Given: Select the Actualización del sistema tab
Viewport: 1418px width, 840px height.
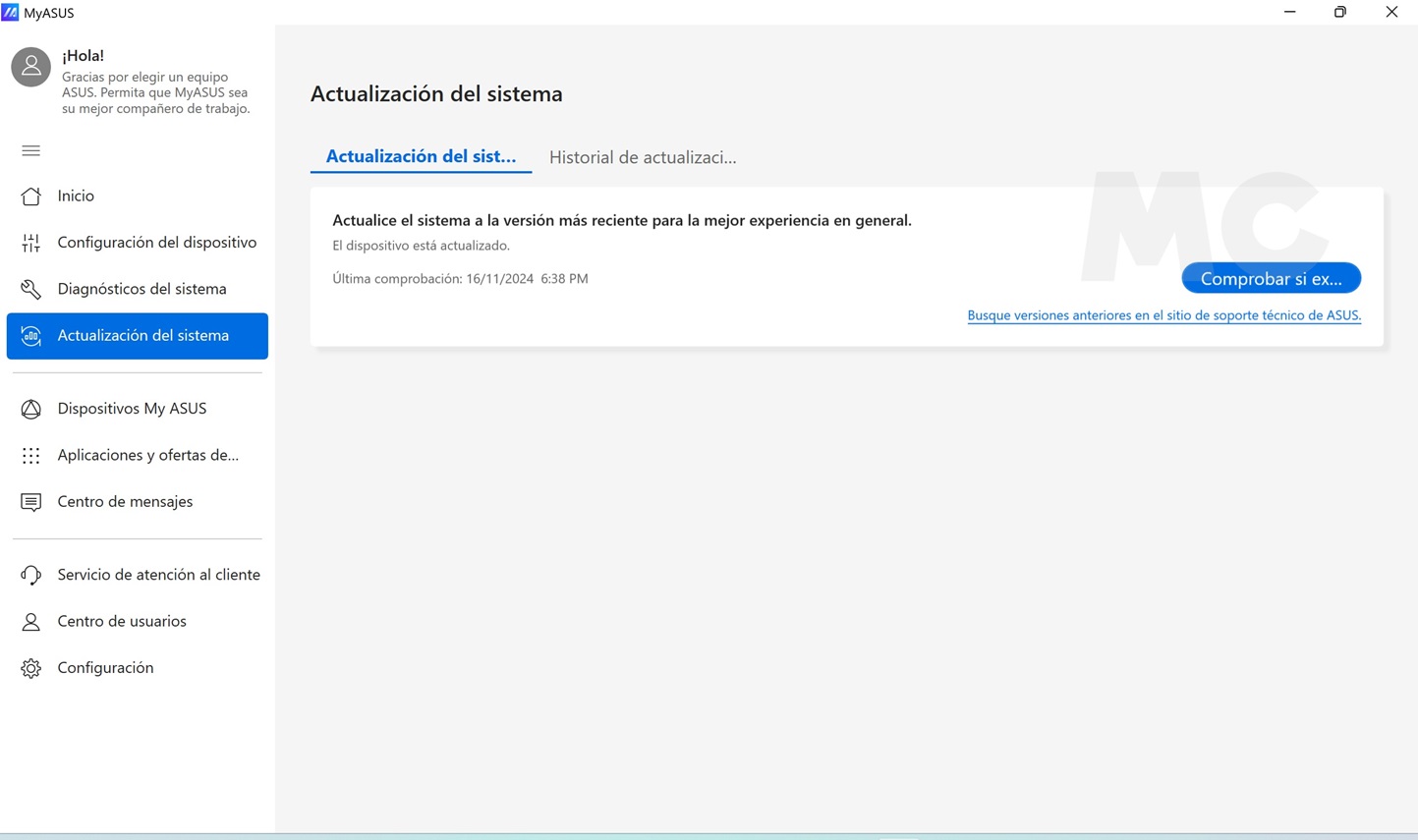Looking at the screenshot, I should point(421,156).
